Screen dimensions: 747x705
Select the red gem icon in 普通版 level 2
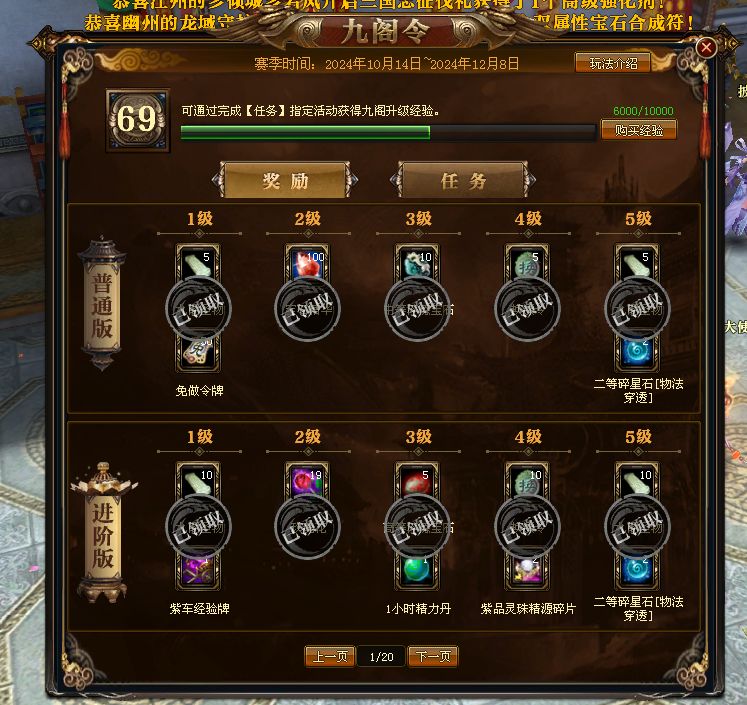pyautogui.click(x=307, y=263)
